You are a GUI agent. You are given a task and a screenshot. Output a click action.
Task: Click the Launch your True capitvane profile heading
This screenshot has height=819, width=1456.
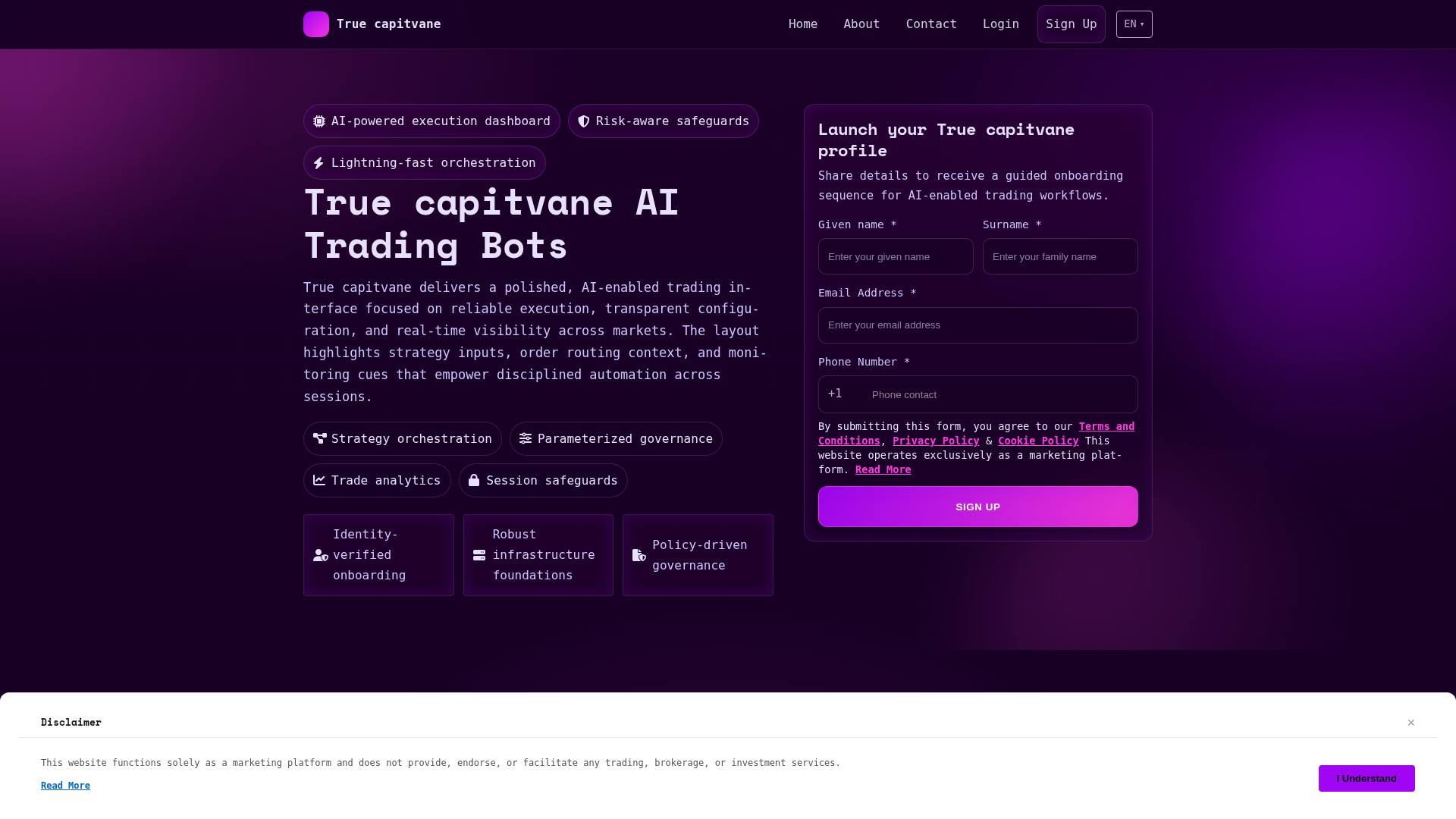coord(946,140)
